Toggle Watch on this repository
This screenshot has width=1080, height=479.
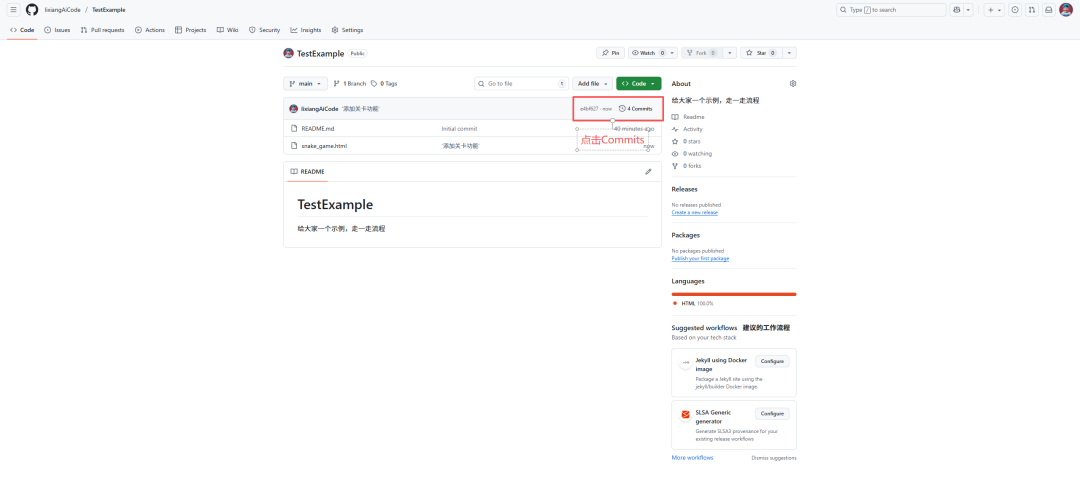point(644,53)
